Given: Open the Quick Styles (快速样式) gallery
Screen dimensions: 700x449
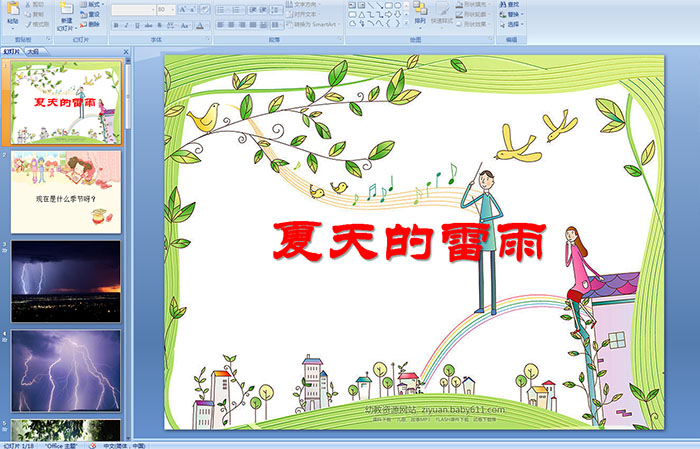Looking at the screenshot, I should (442, 13).
